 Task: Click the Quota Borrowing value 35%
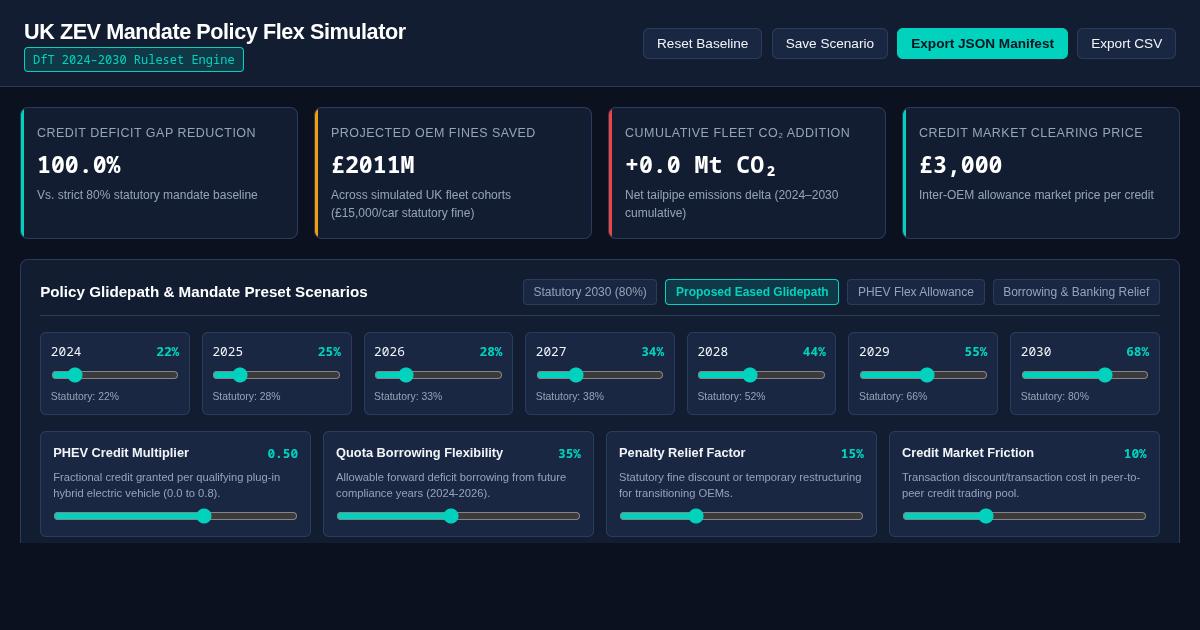[x=569, y=454]
